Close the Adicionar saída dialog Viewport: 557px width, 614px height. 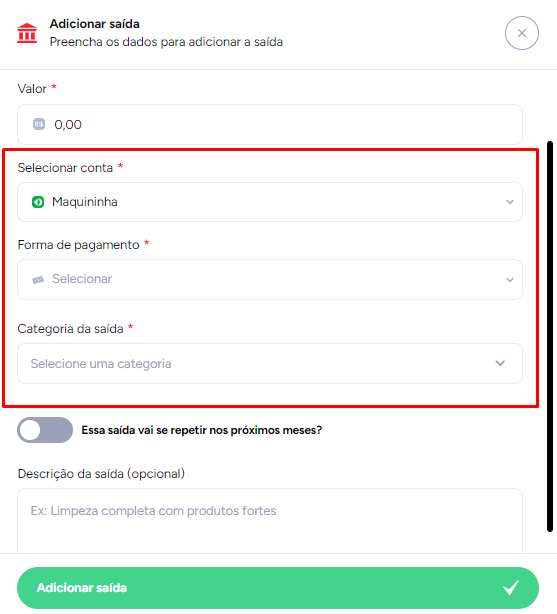(x=521, y=33)
